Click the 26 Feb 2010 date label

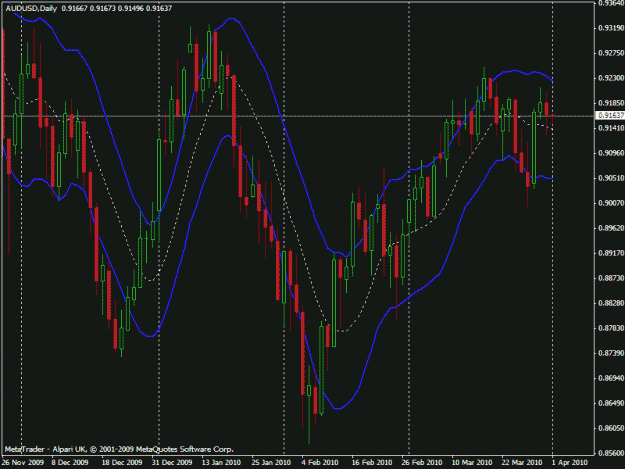tap(422, 463)
